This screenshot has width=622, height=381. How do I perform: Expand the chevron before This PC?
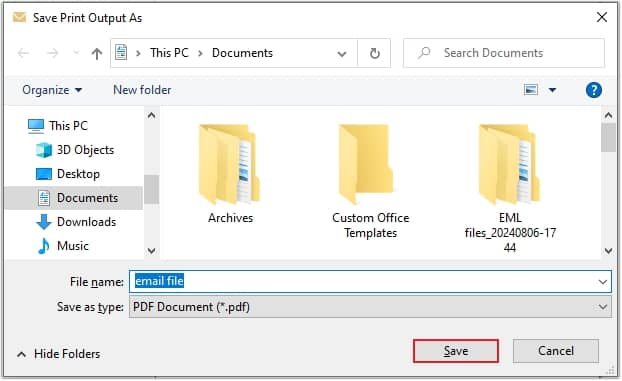tap(138, 53)
